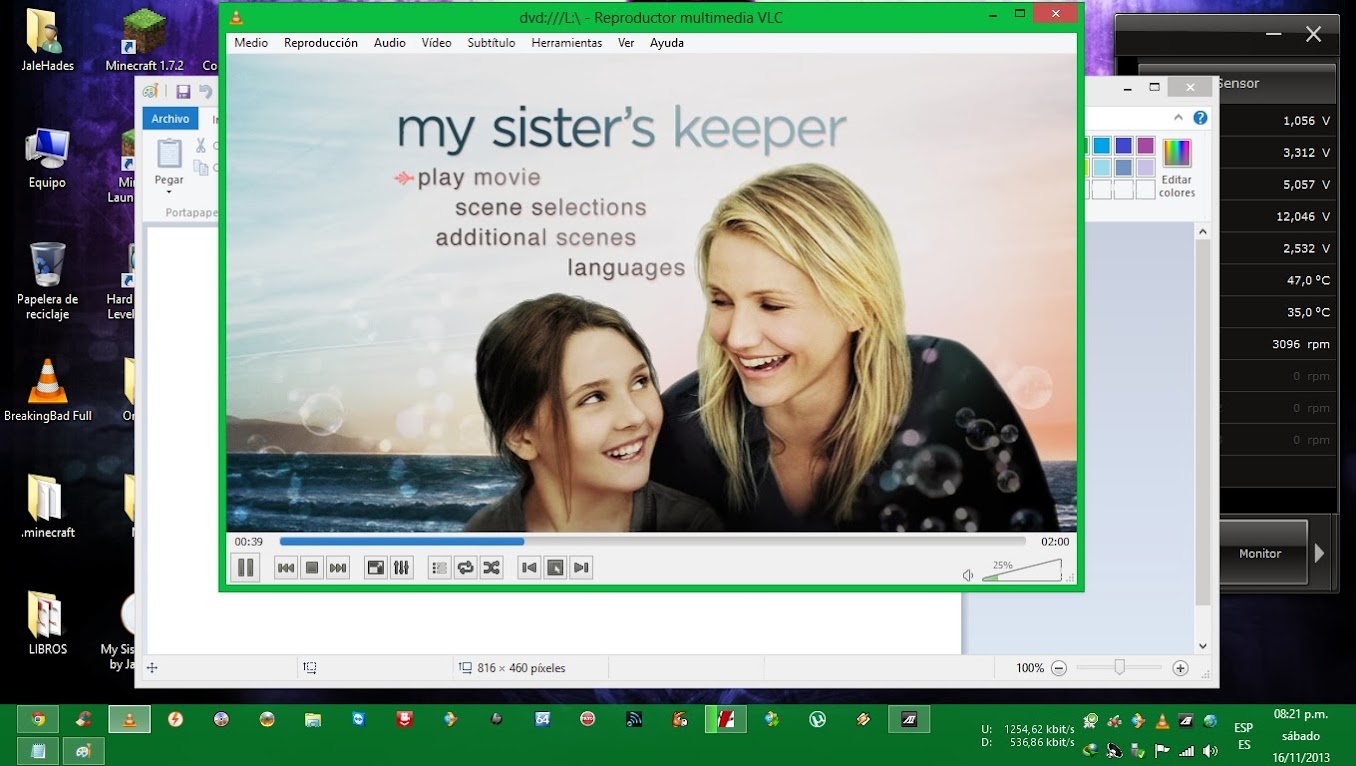Mute VLC via speaker icon
This screenshot has width=1356, height=766.
click(x=968, y=575)
